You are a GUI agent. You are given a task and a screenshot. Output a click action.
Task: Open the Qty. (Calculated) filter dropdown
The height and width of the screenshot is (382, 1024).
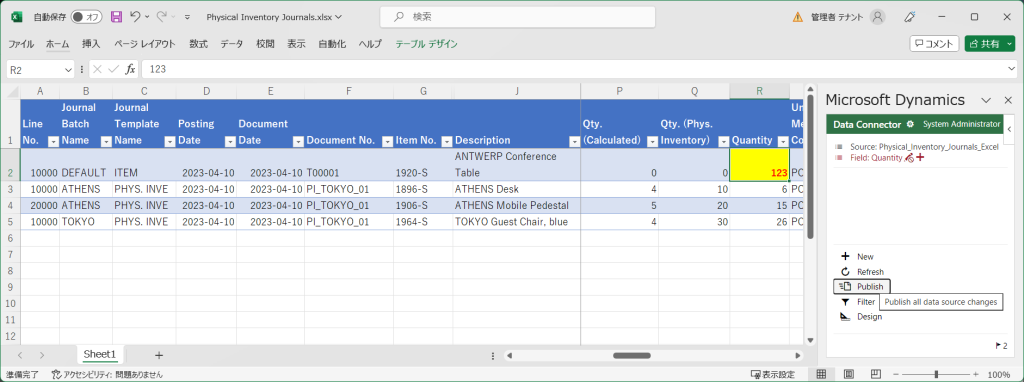[652, 141]
